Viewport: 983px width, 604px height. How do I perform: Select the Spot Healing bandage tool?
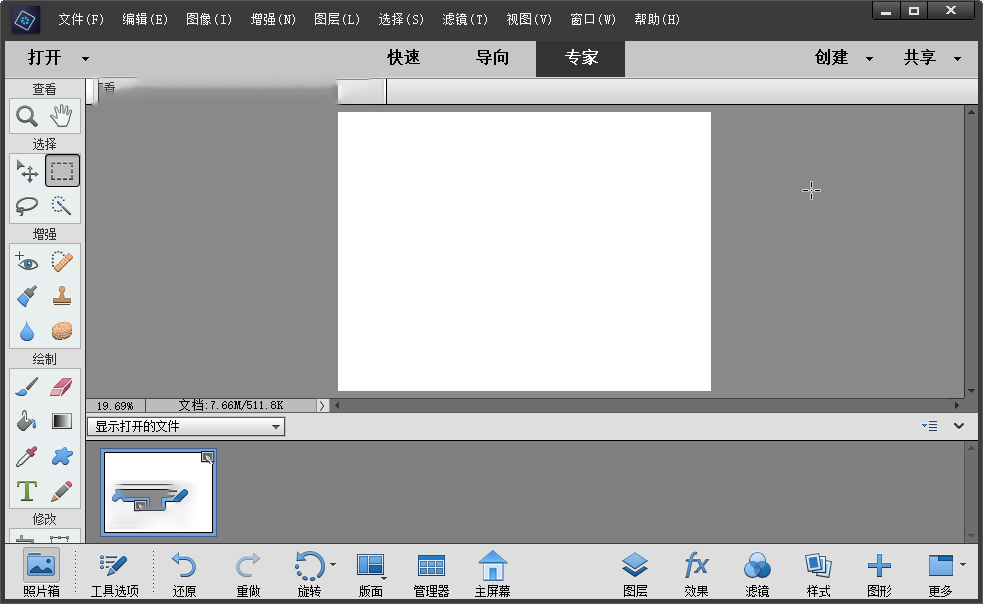tap(61, 261)
